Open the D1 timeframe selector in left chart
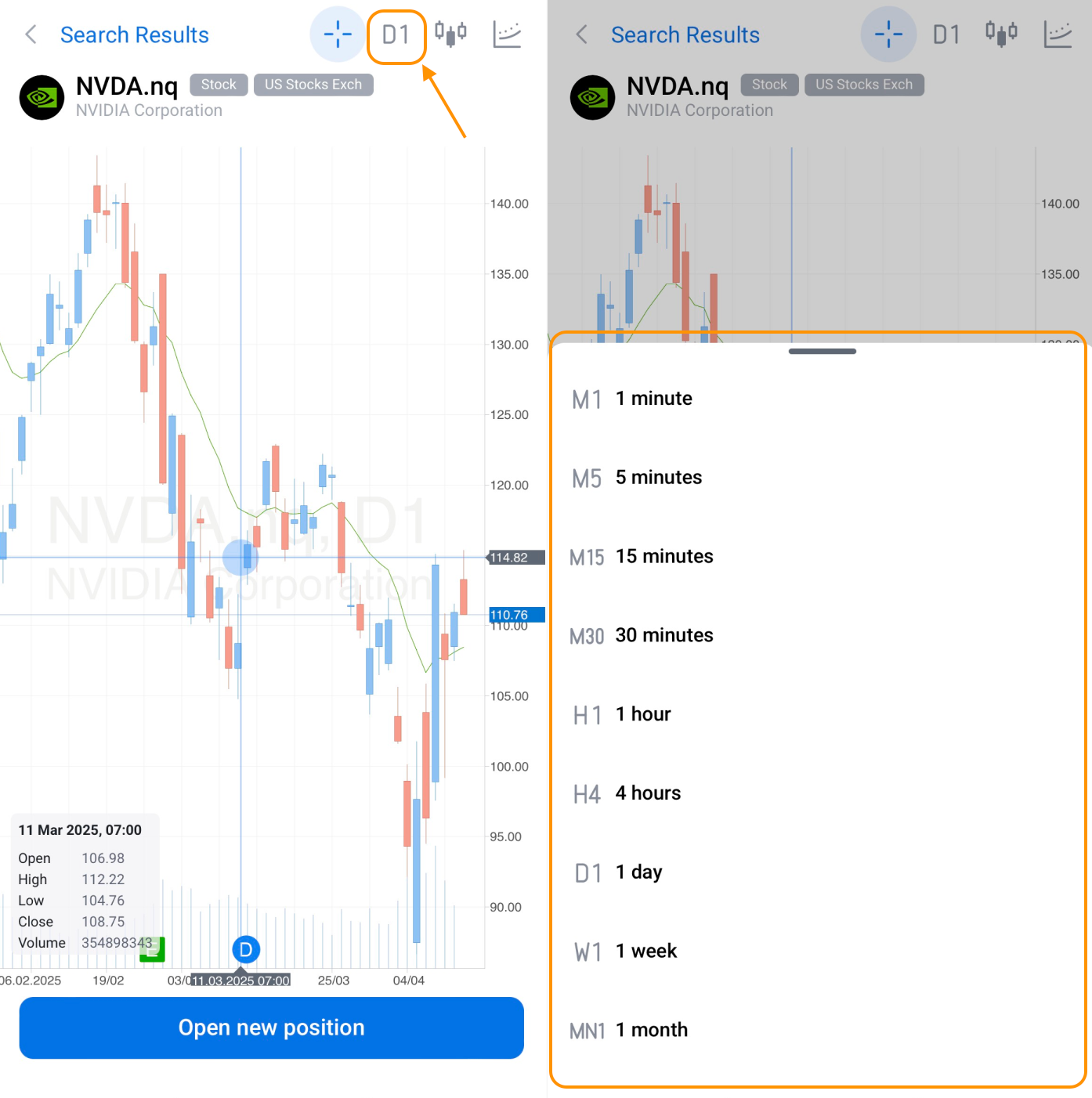Viewport: 1092px width, 1098px height. point(396,35)
